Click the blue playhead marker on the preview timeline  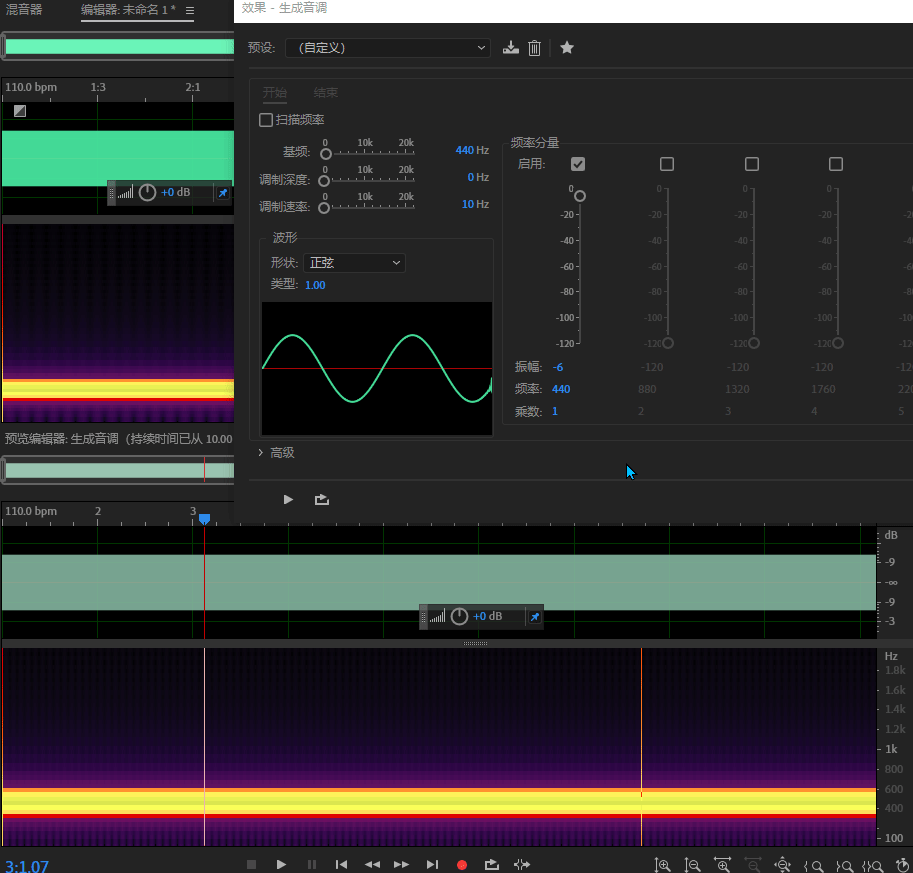click(x=204, y=518)
